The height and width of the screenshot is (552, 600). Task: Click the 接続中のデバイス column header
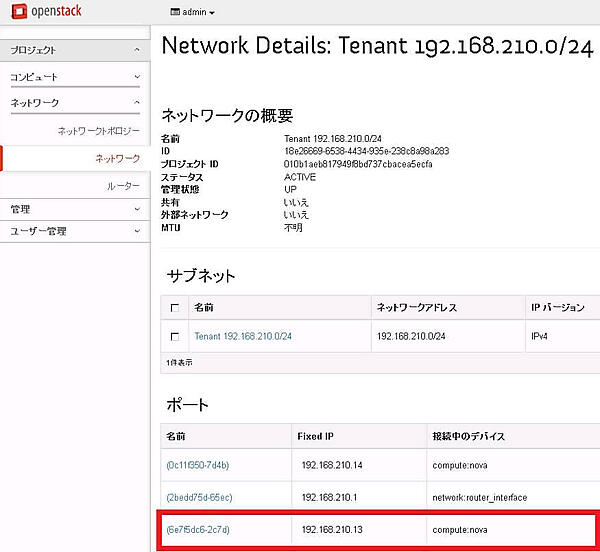click(x=469, y=436)
